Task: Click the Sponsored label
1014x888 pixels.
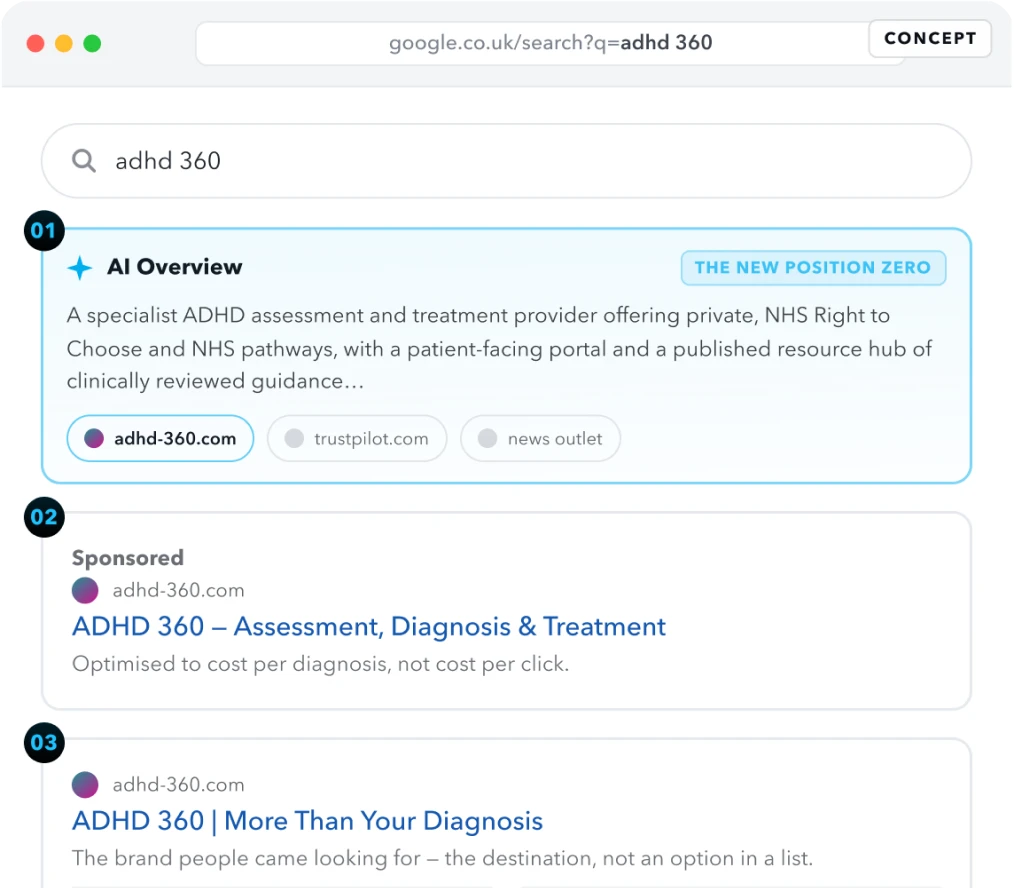Action: 127,558
